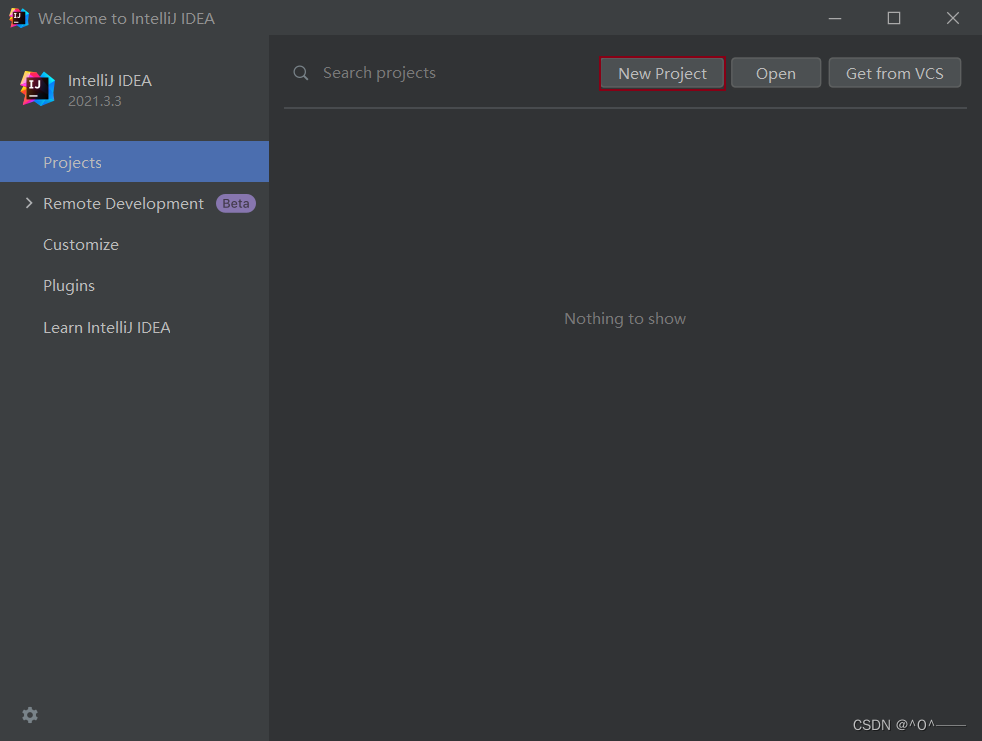Click the Open button

tap(775, 73)
